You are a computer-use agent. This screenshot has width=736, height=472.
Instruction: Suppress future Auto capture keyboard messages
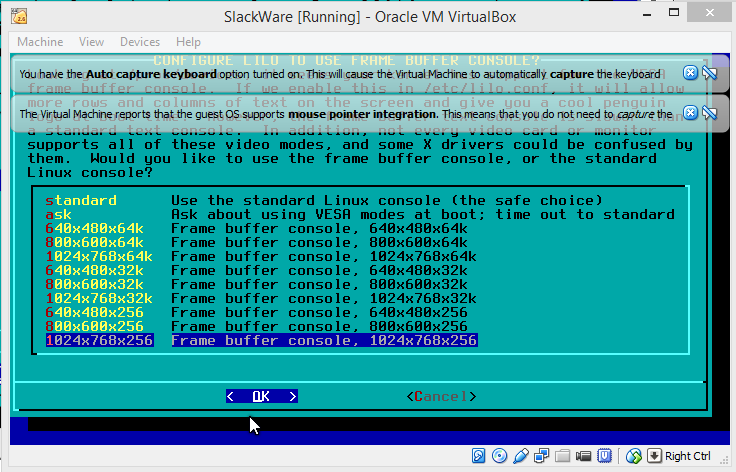click(709, 73)
